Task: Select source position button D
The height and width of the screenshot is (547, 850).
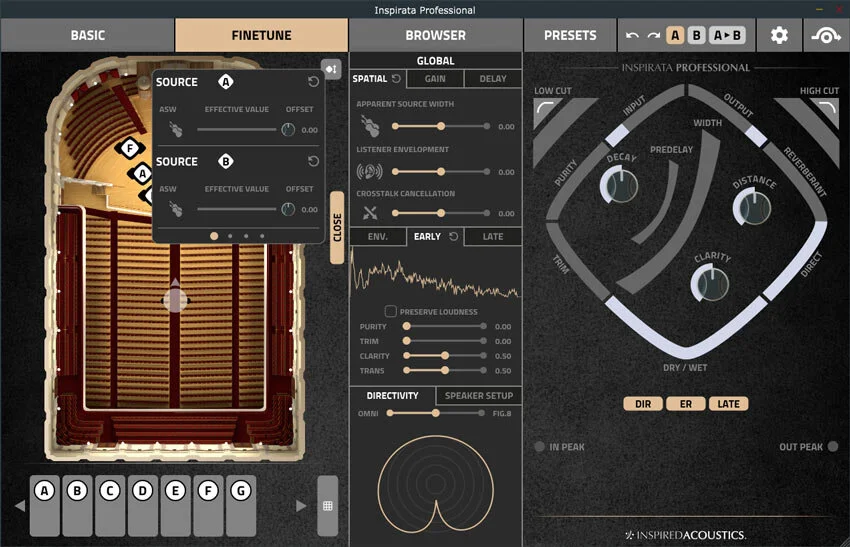Action: tap(143, 506)
